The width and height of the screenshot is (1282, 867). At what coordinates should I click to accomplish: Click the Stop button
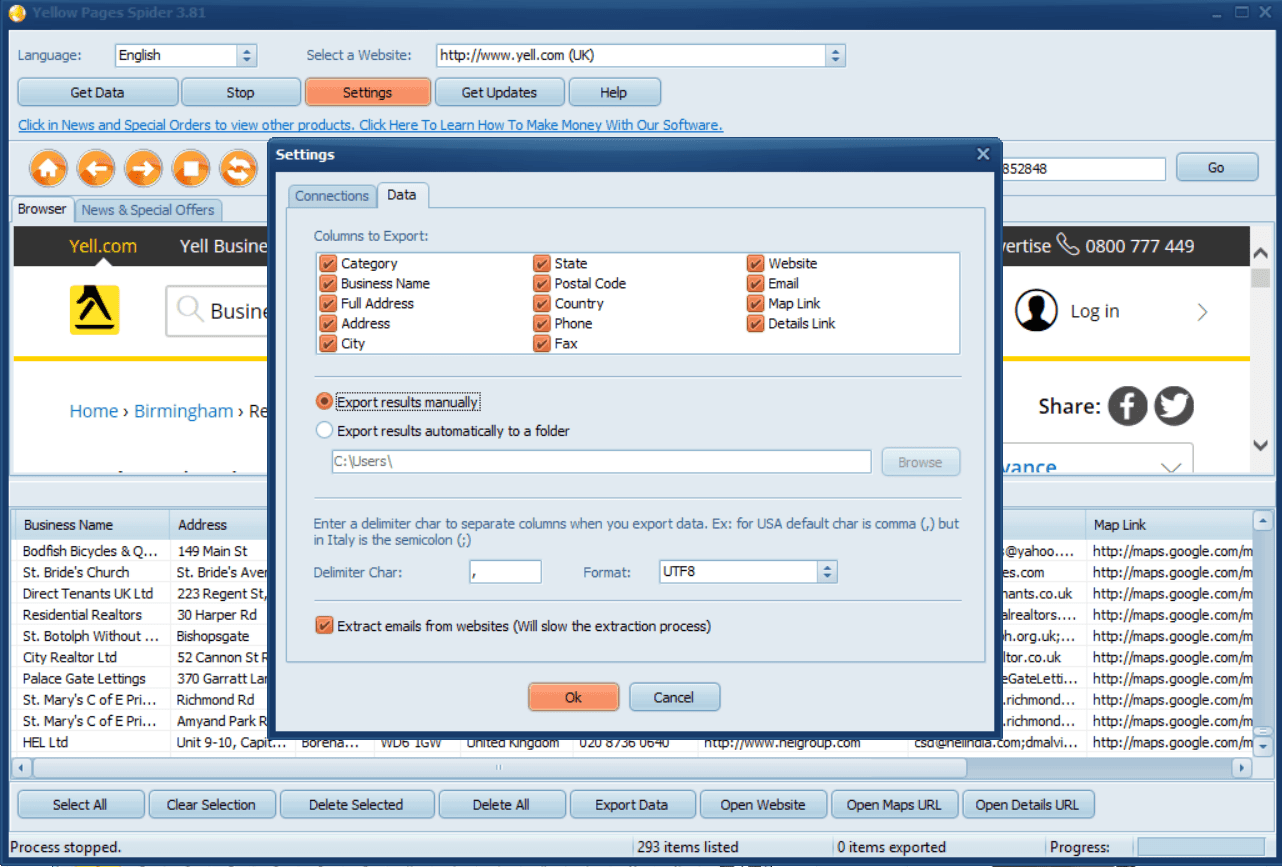(240, 92)
